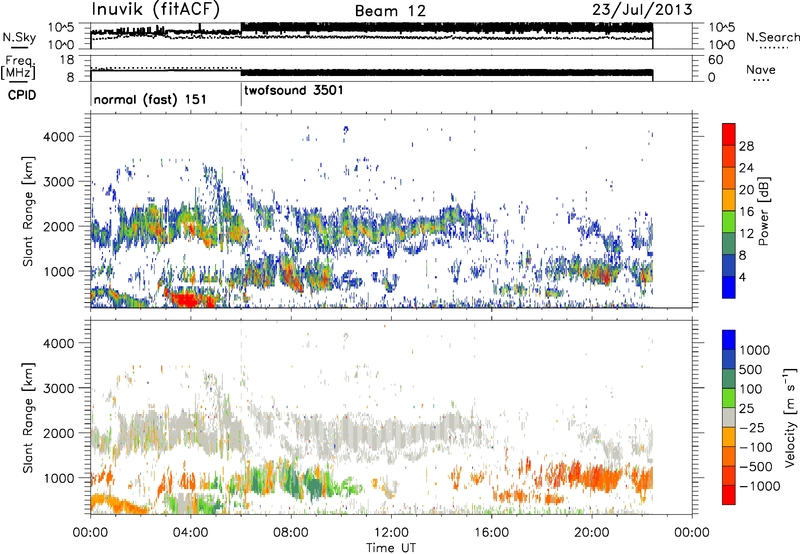Click the '12:00' time tick label
The width and height of the screenshot is (800, 554).
[x=391, y=533]
